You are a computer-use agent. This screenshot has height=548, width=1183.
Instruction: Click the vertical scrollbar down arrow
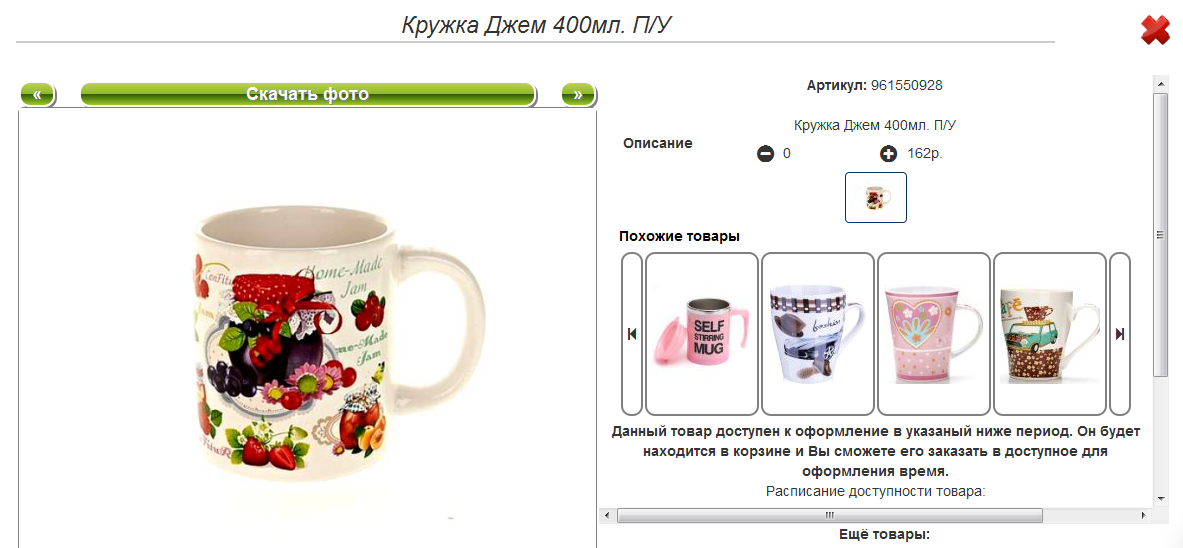(1160, 499)
